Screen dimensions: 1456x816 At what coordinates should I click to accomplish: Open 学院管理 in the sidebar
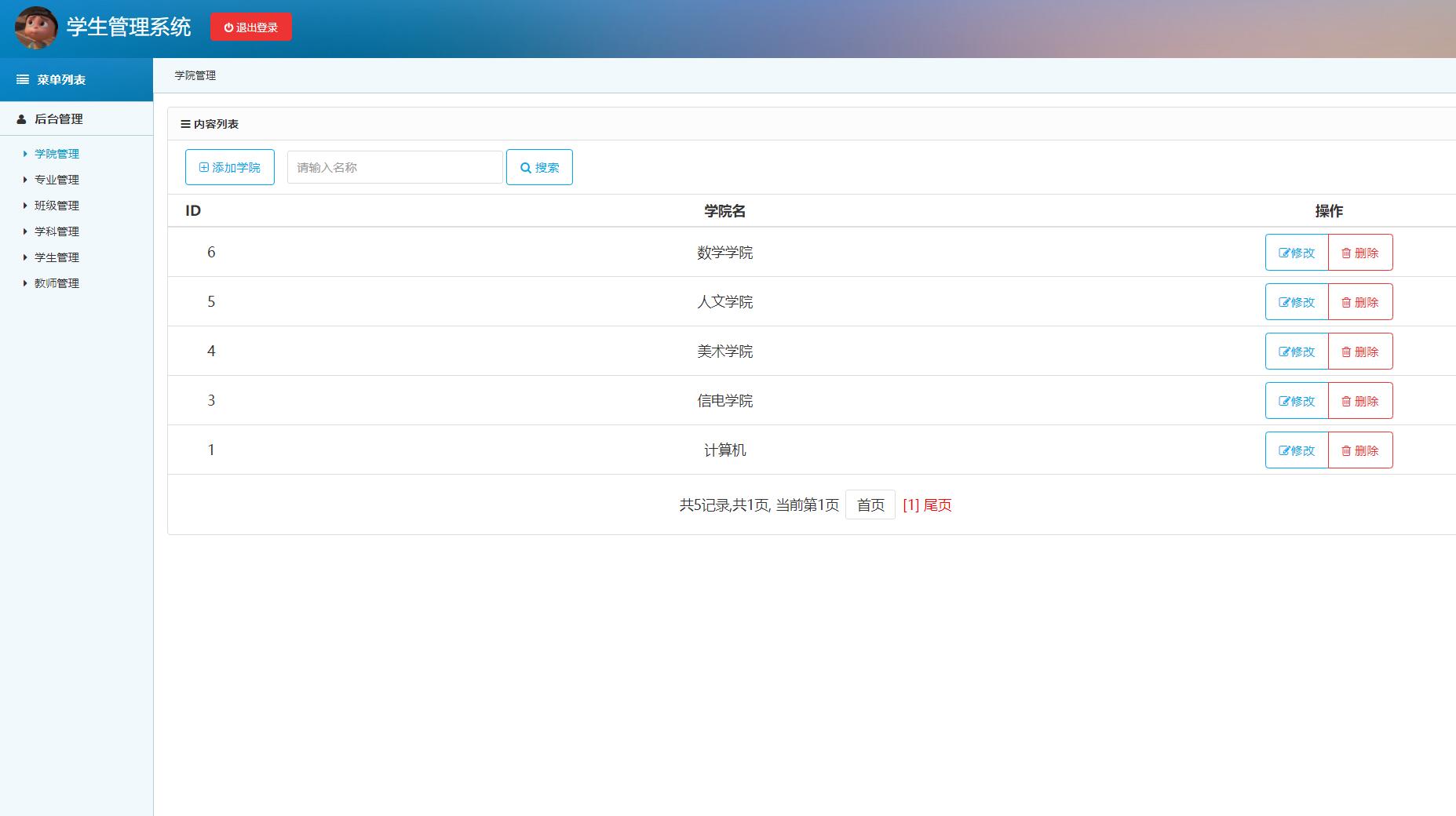click(57, 154)
